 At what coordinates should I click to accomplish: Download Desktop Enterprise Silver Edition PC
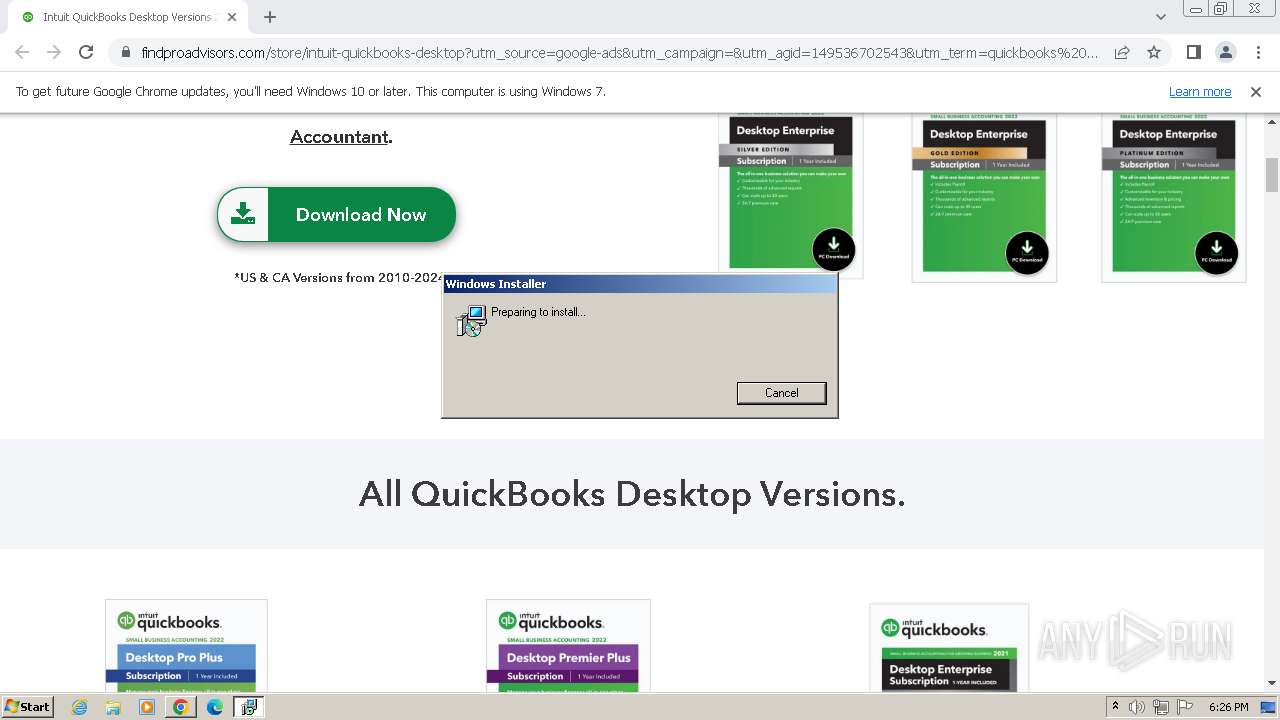[833, 249]
